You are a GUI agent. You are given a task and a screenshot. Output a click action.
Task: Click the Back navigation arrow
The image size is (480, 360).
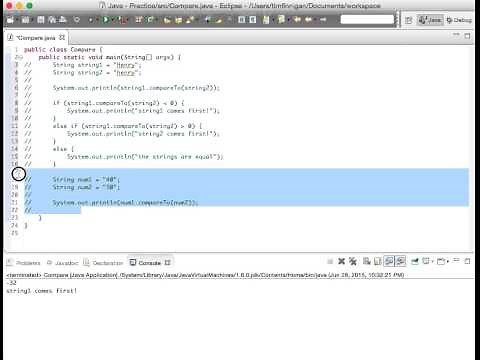(309, 20)
